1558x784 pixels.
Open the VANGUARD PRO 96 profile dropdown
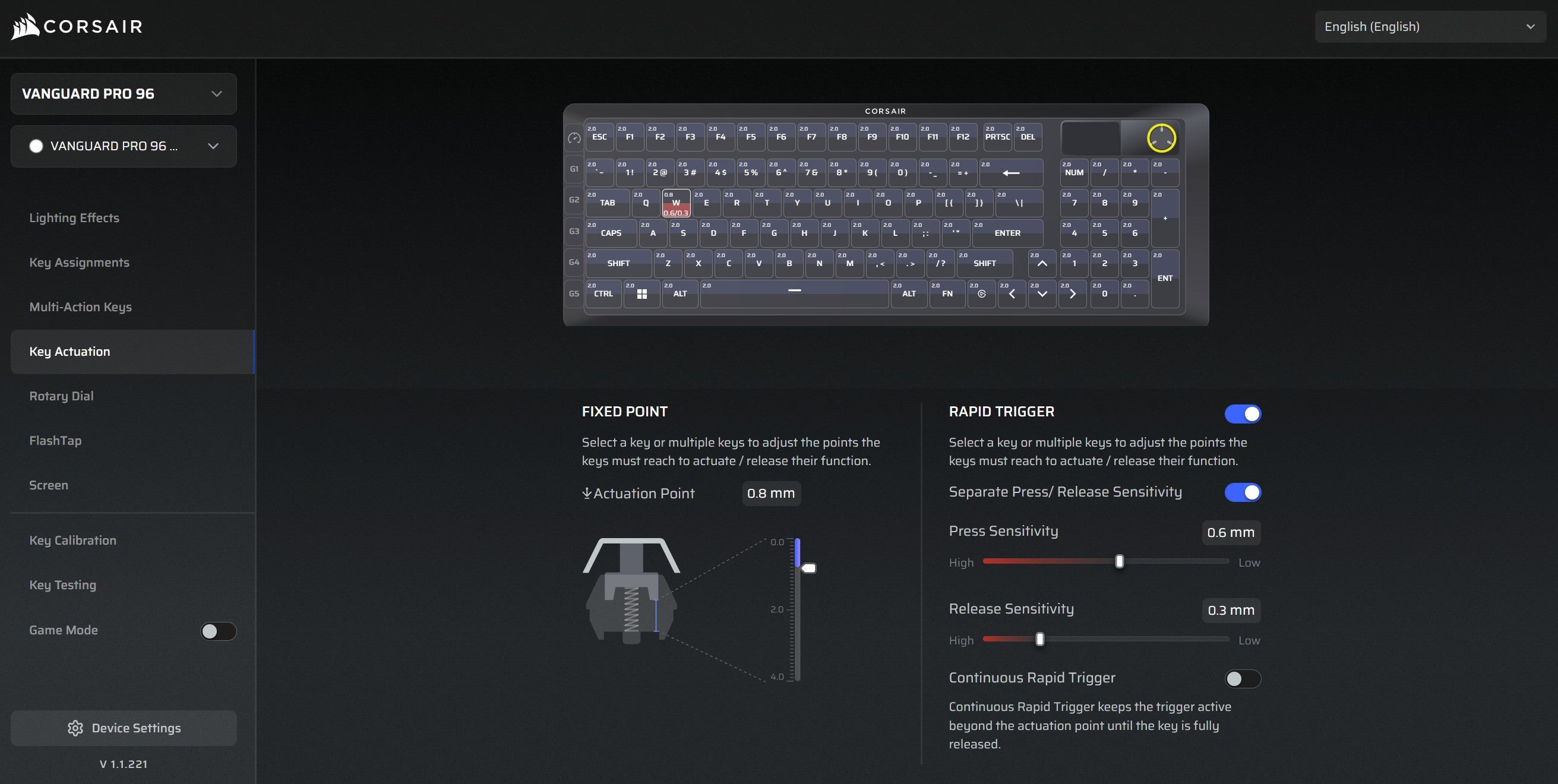click(x=124, y=146)
